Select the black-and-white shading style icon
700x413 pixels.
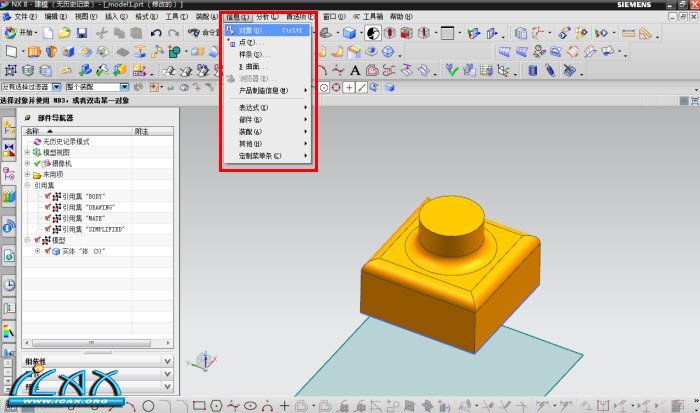tap(373, 33)
